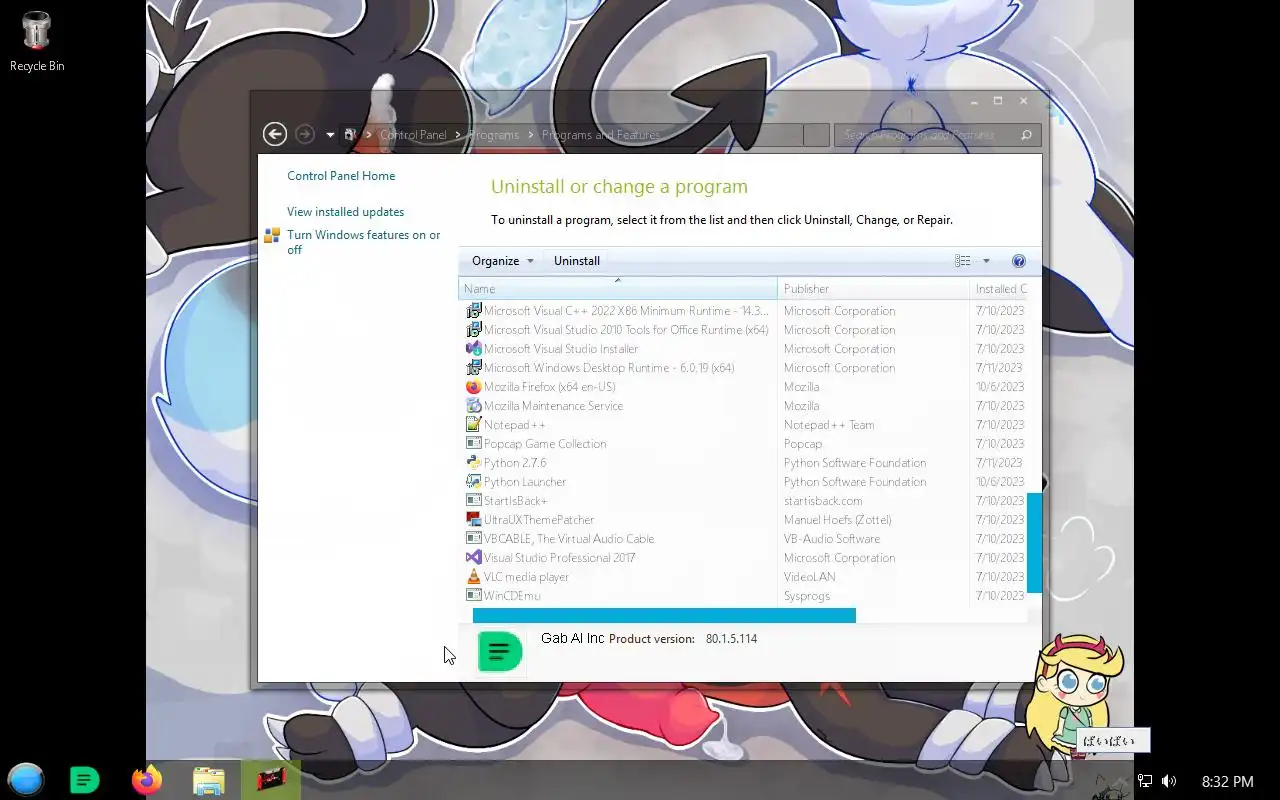Open File Explorer from the taskbar

point(209,780)
